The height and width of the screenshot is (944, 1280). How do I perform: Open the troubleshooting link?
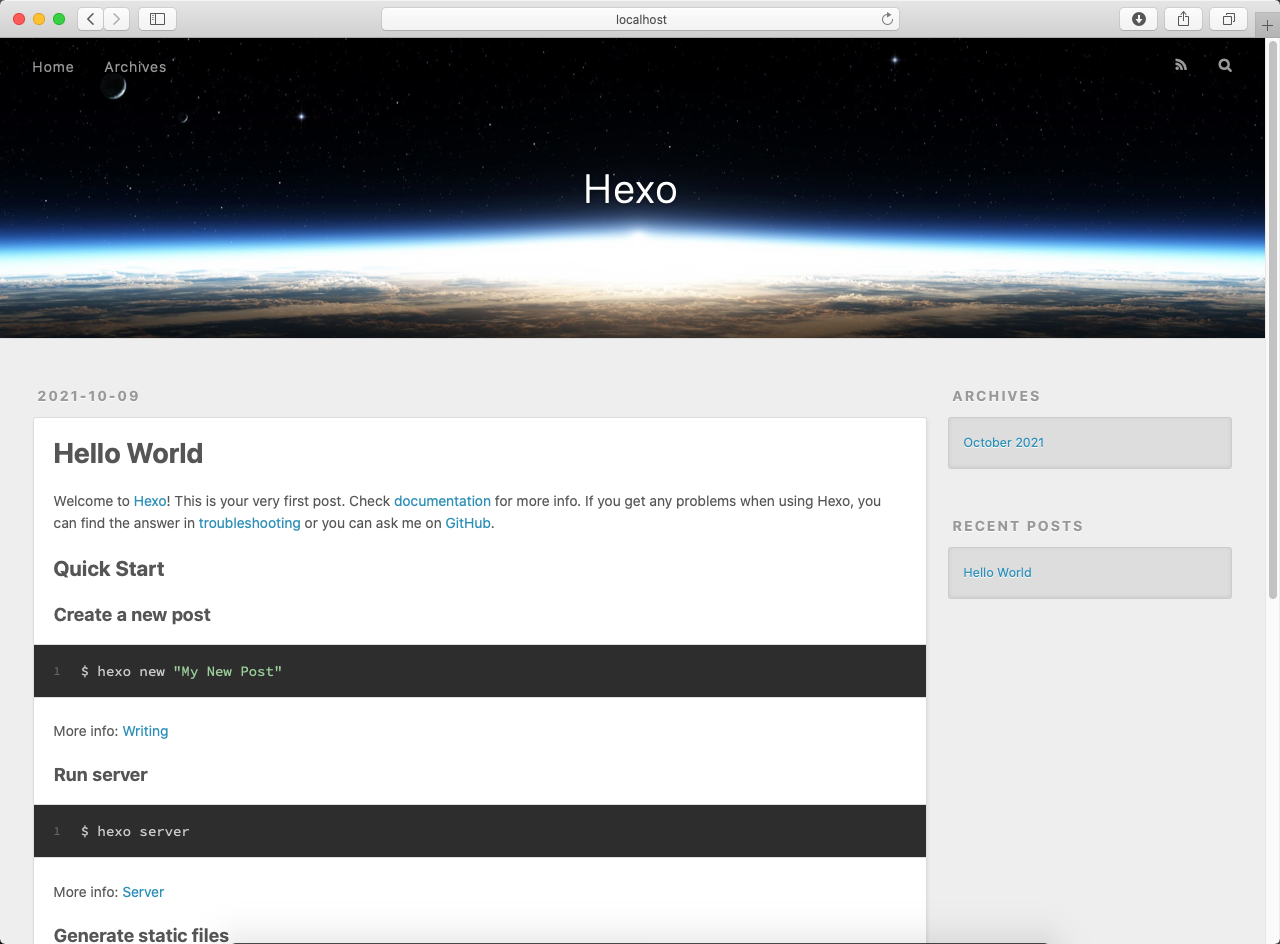pyautogui.click(x=249, y=523)
